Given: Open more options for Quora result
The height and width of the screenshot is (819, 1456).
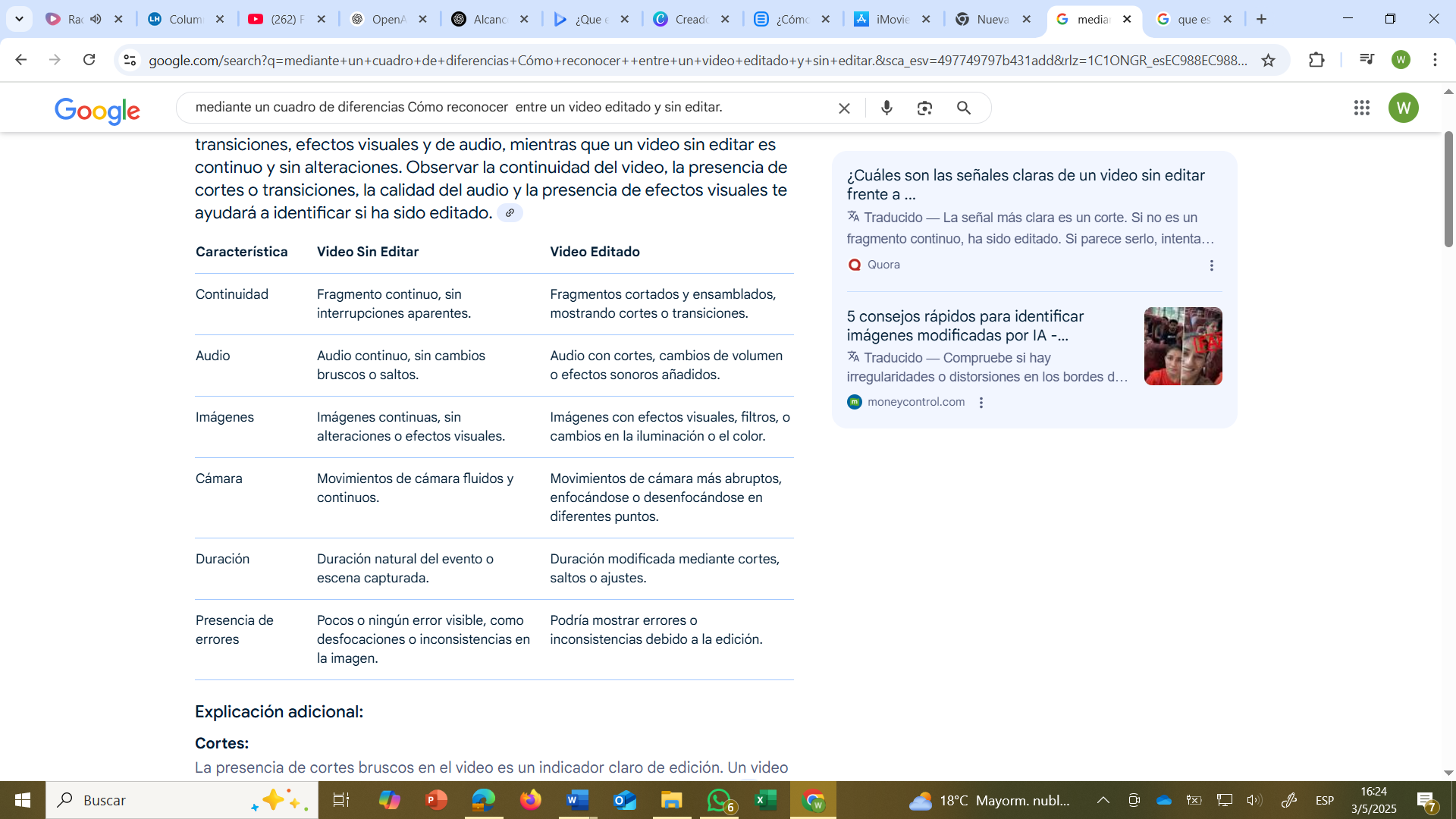Looking at the screenshot, I should pyautogui.click(x=1212, y=265).
